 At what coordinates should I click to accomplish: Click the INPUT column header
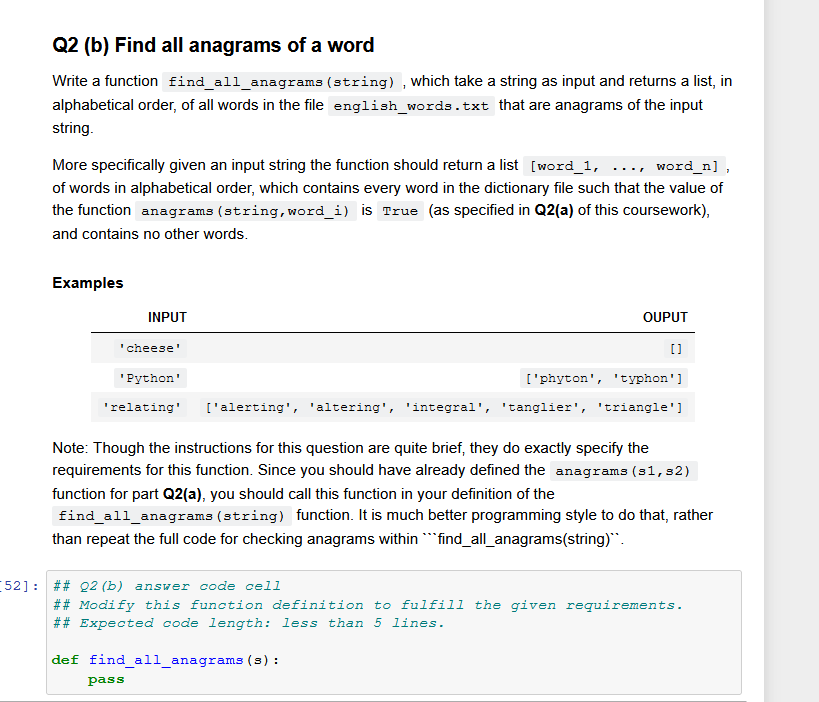coord(167,318)
